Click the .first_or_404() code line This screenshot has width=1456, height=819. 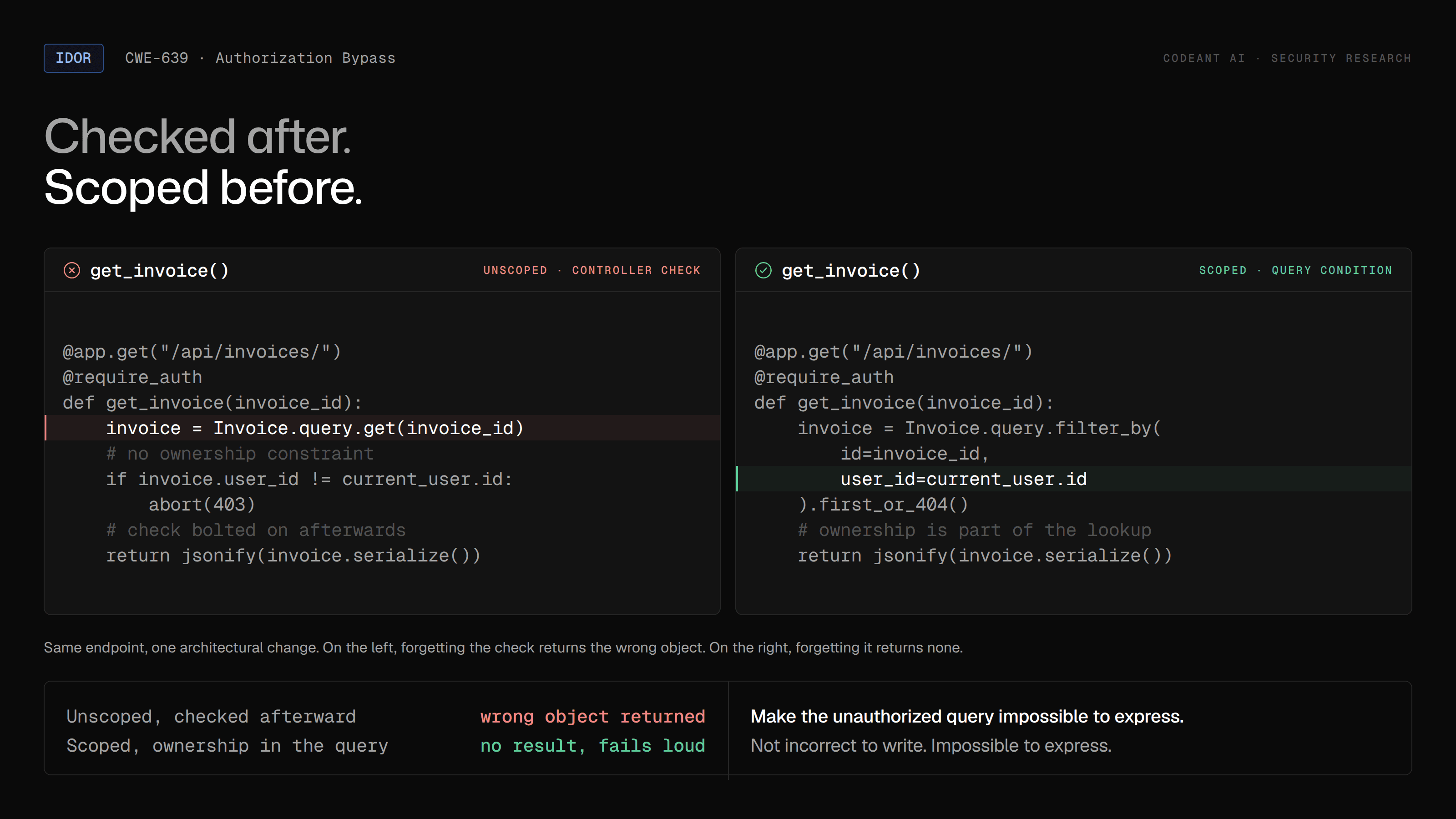coord(883,504)
